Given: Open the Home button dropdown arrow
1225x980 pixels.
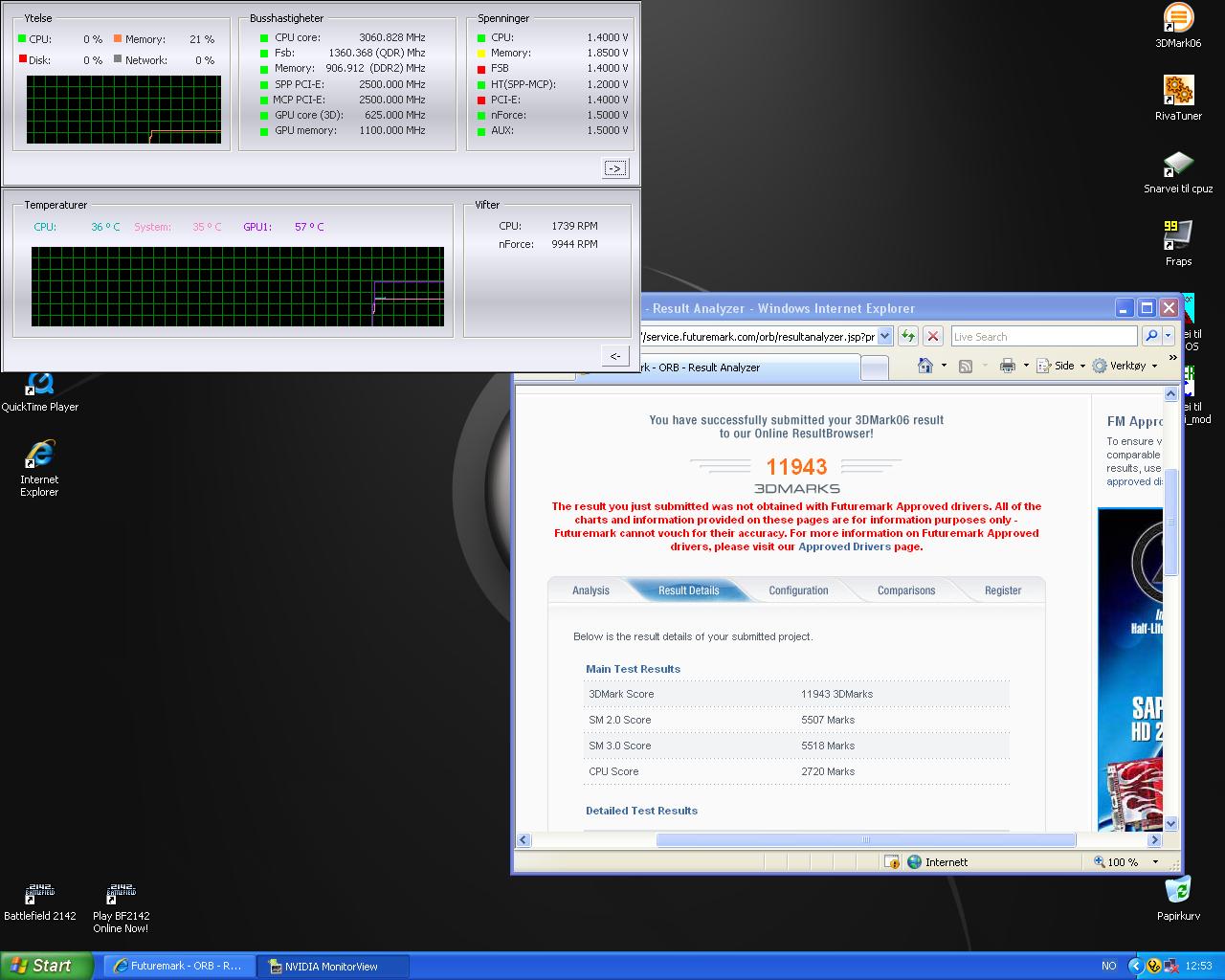Looking at the screenshot, I should 944,366.
